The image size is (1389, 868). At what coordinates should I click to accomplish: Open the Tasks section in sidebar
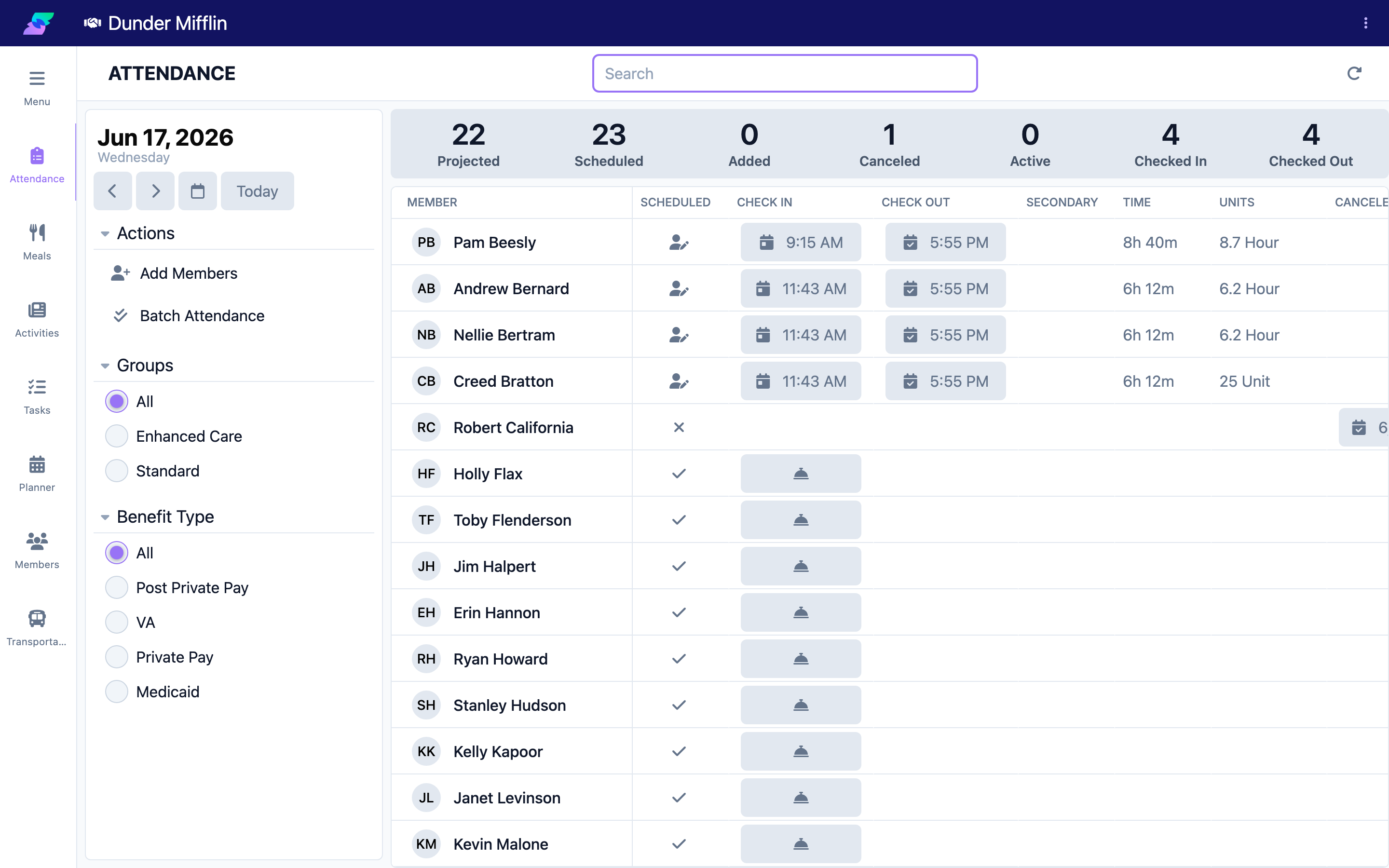pos(37,396)
